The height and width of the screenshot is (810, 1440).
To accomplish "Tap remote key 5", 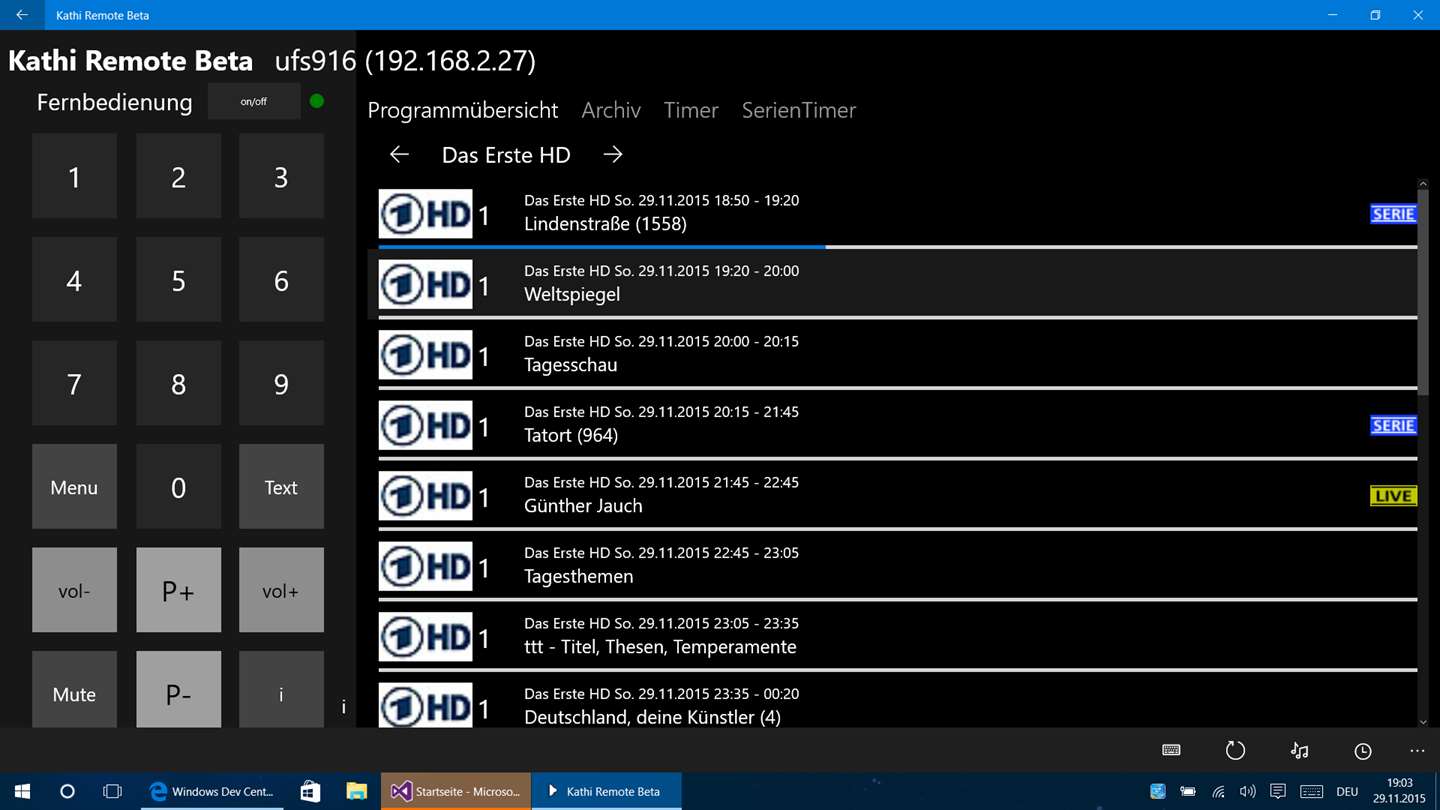I will pyautogui.click(x=178, y=280).
